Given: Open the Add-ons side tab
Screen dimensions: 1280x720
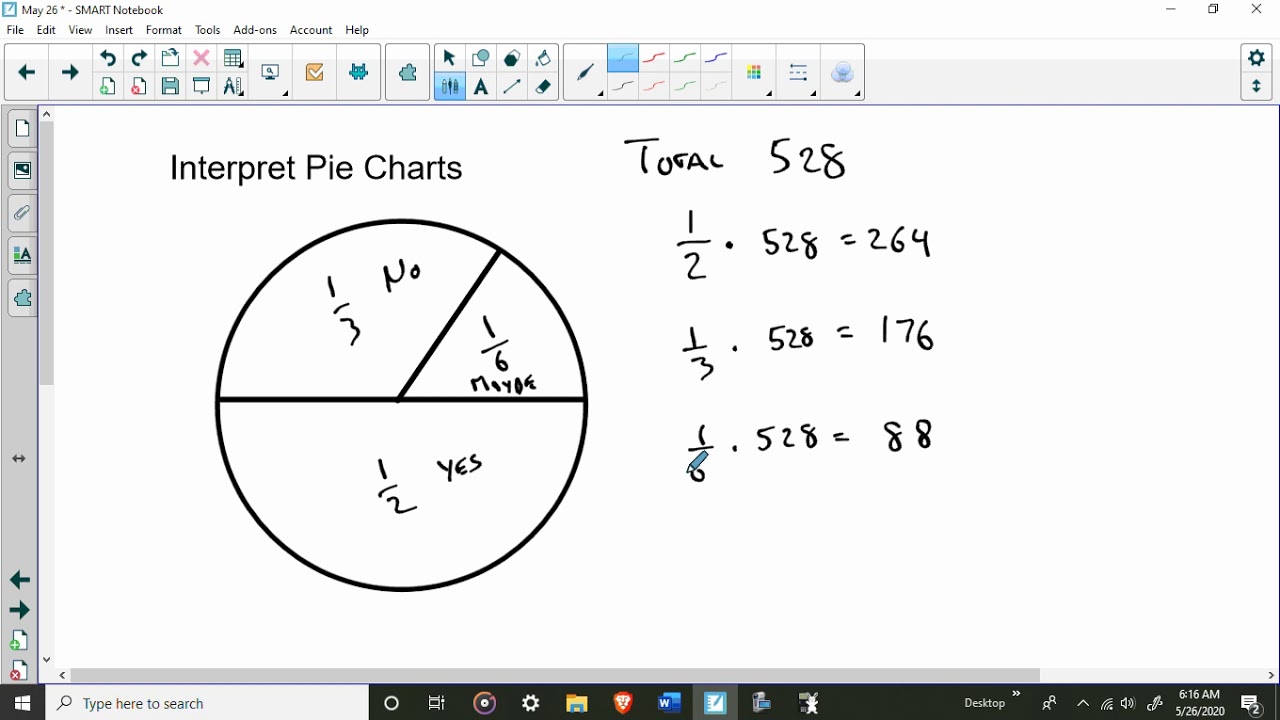Looking at the screenshot, I should (x=22, y=298).
